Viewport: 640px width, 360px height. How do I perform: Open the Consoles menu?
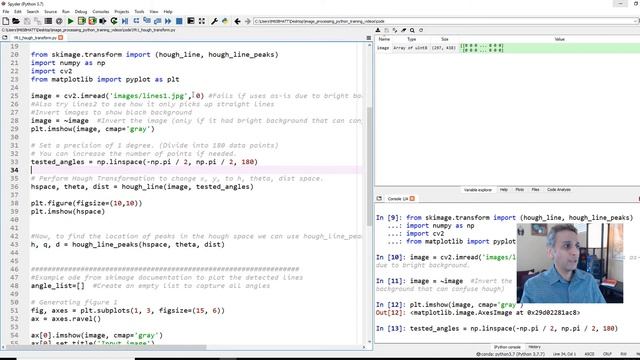[x=101, y=11]
